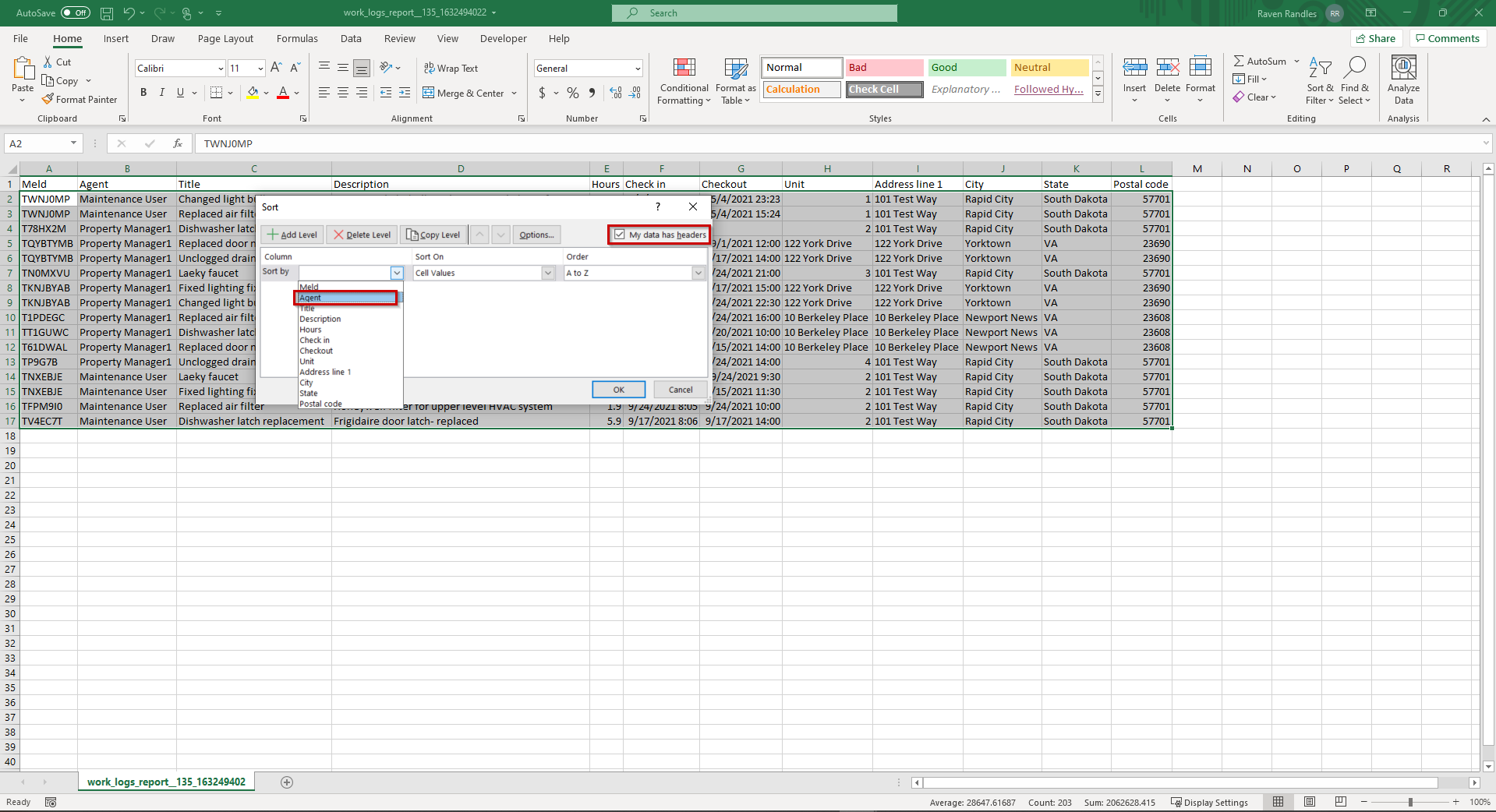Click the Merge & Center icon
The width and height of the screenshot is (1496, 812).
point(429,94)
